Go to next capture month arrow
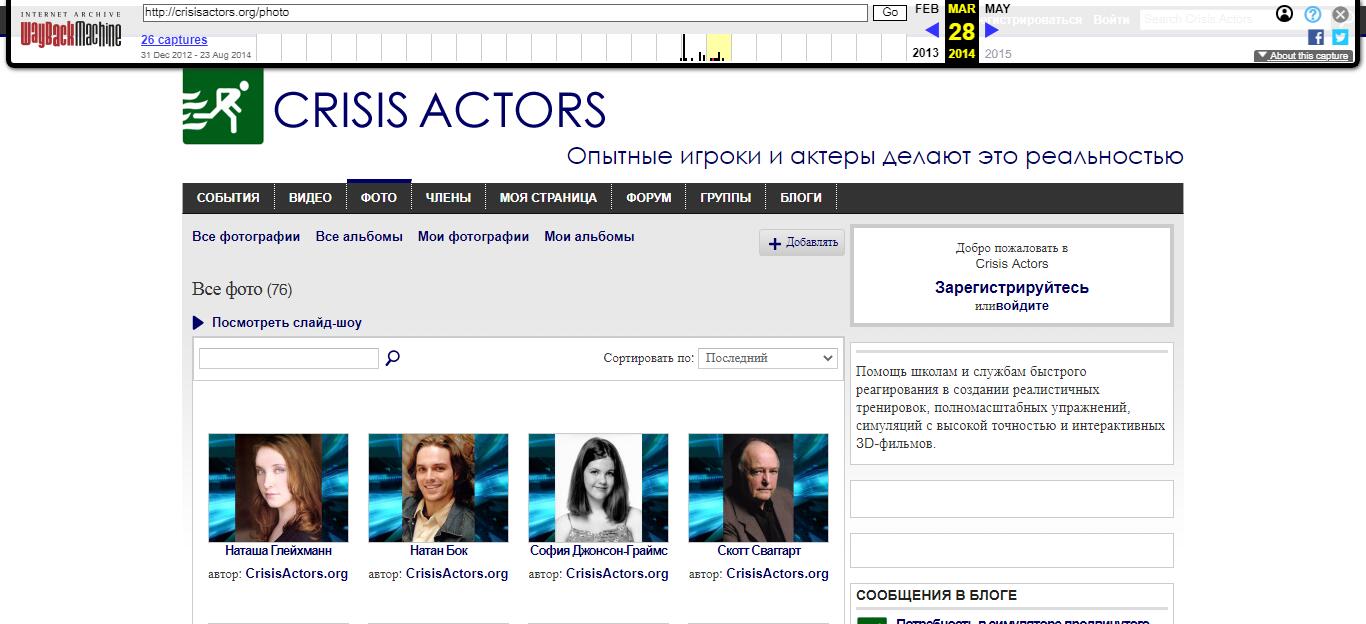The image size is (1366, 624). (992, 30)
